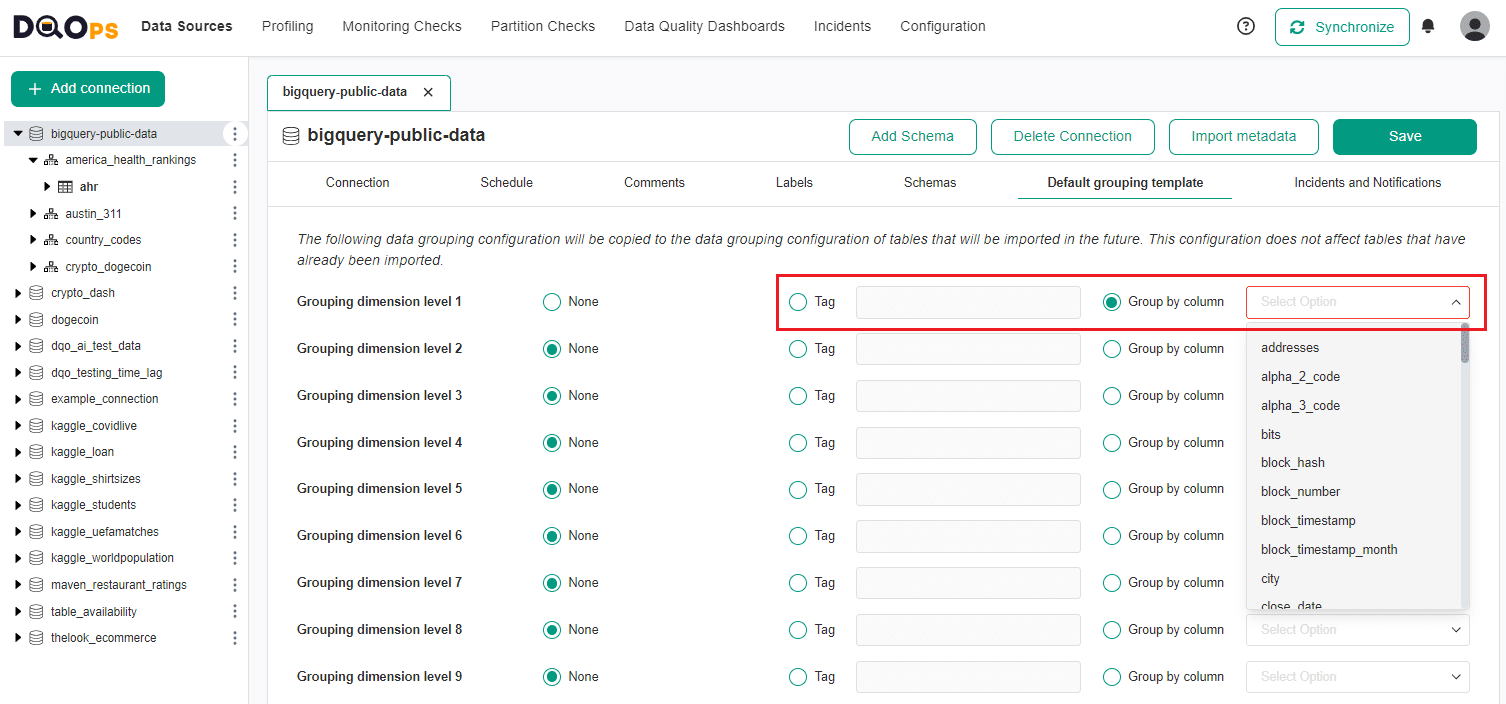Click the Add connection button
Screen dimensions: 1506x704
click(88, 89)
